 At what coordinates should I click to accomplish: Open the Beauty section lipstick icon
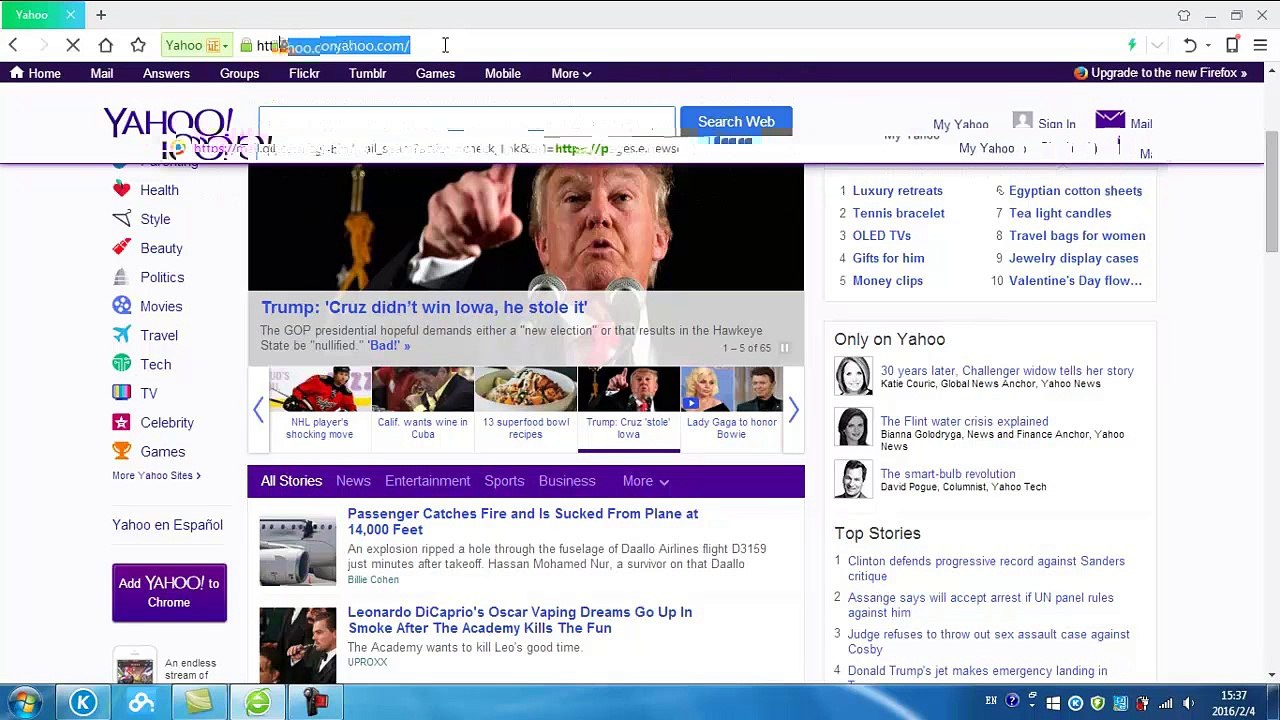point(122,248)
